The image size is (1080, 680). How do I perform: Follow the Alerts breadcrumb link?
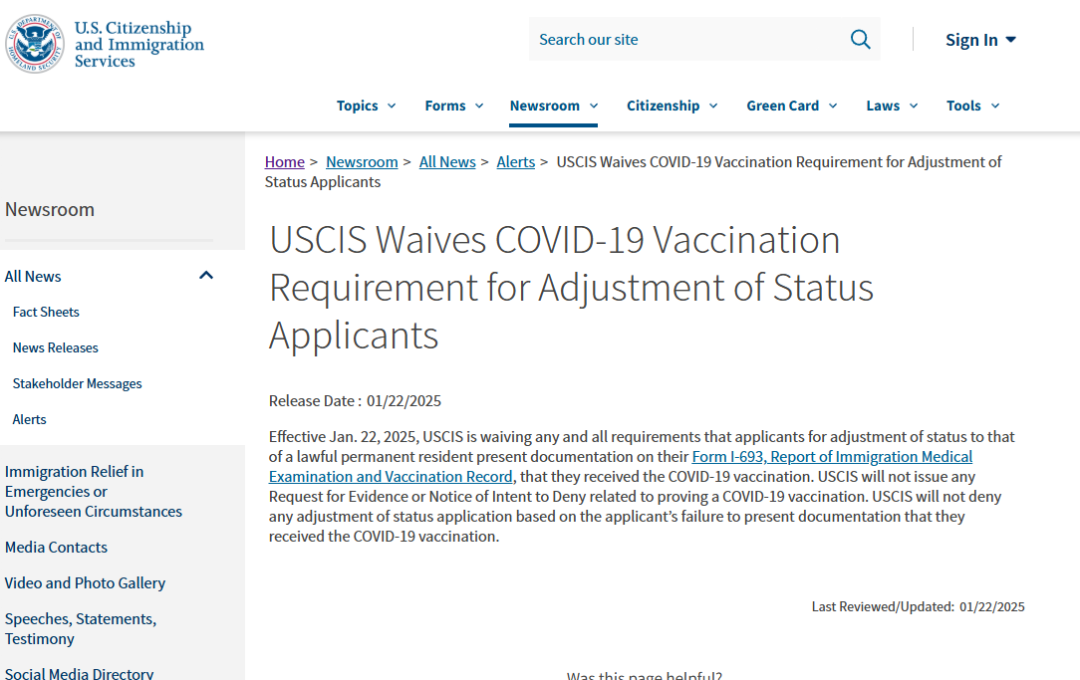(516, 162)
